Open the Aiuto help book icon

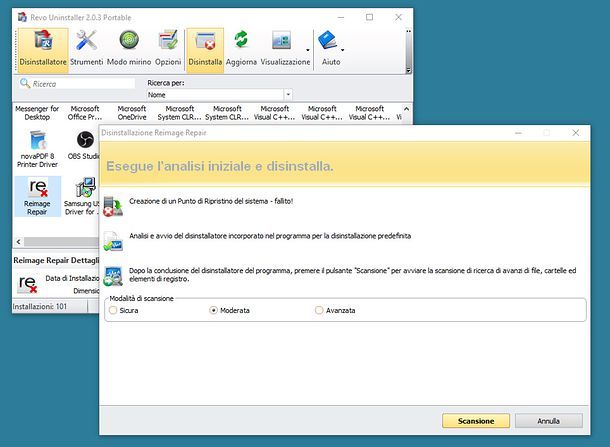tap(328, 40)
